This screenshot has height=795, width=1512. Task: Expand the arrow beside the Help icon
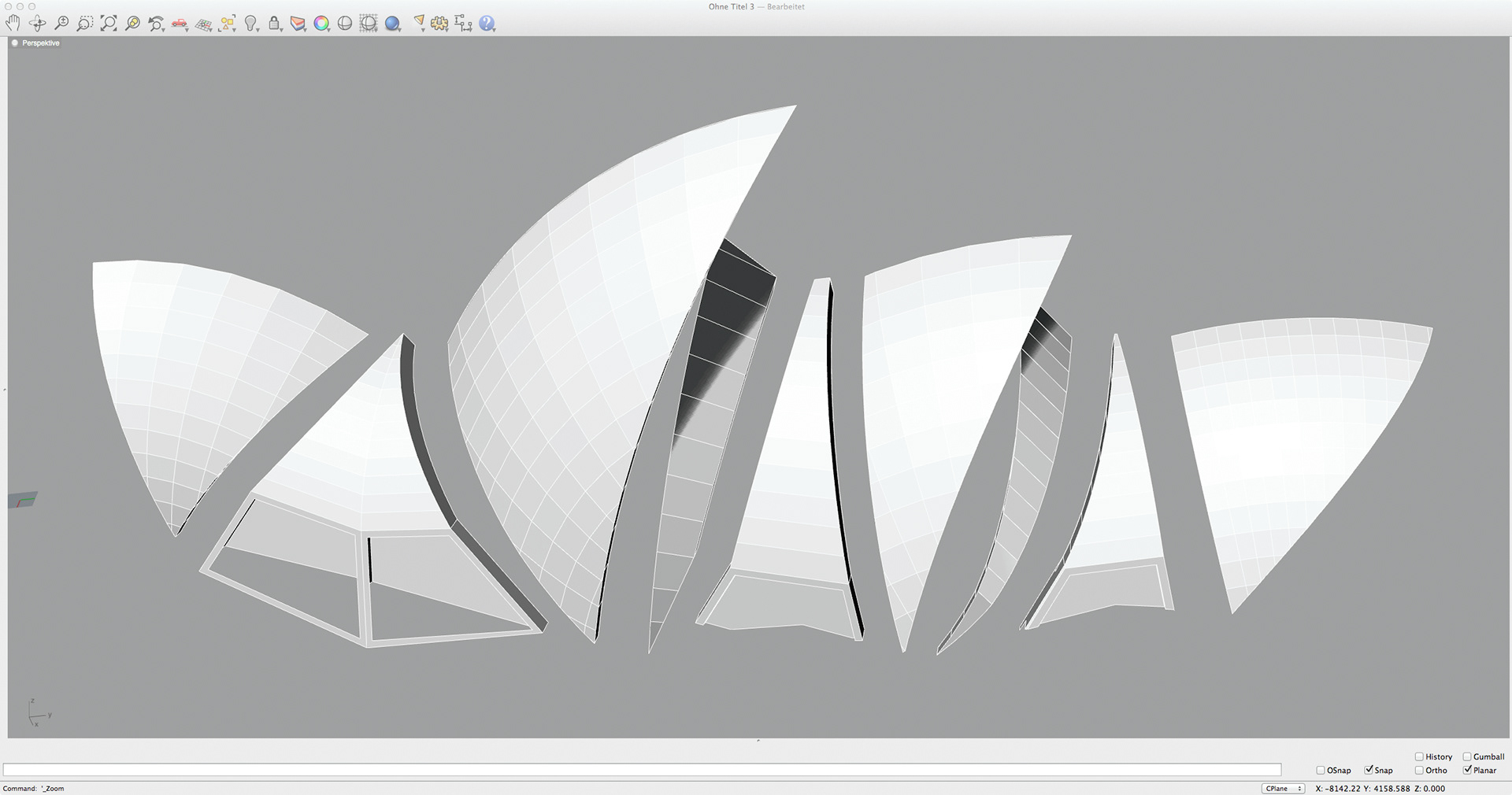click(x=494, y=31)
